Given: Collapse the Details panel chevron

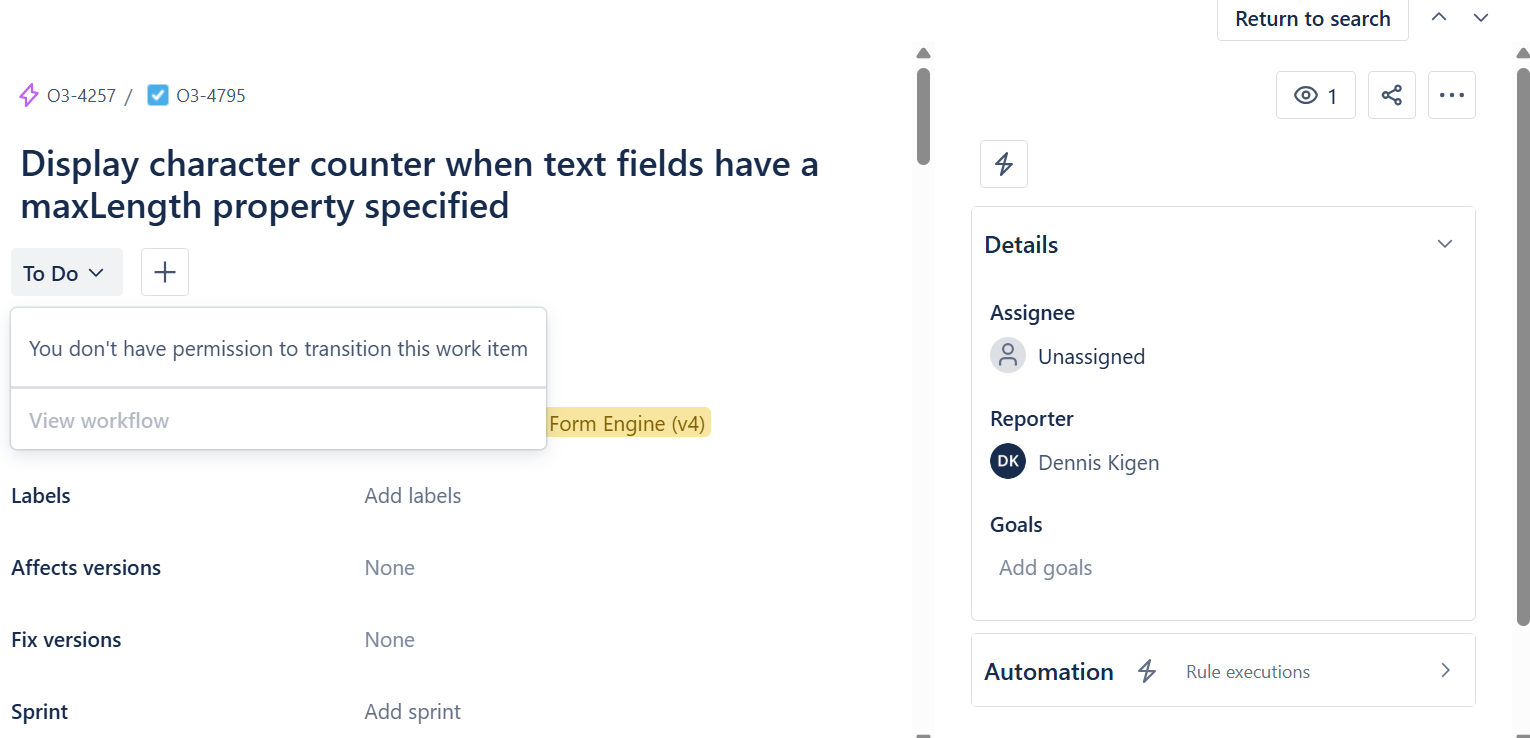Looking at the screenshot, I should (1445, 244).
